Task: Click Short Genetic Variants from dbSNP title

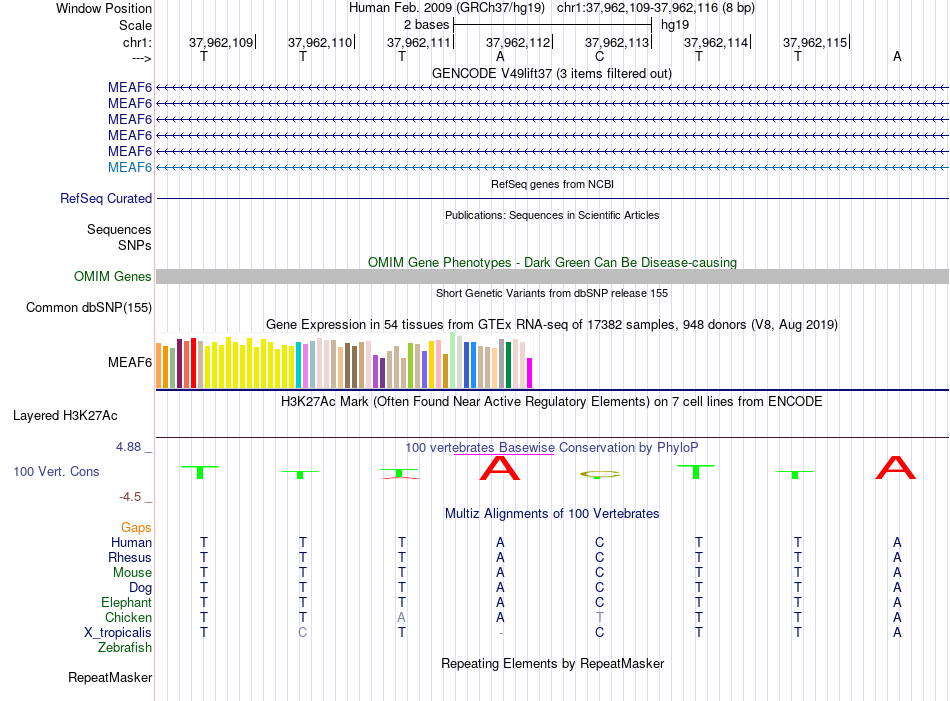Action: tap(552, 293)
